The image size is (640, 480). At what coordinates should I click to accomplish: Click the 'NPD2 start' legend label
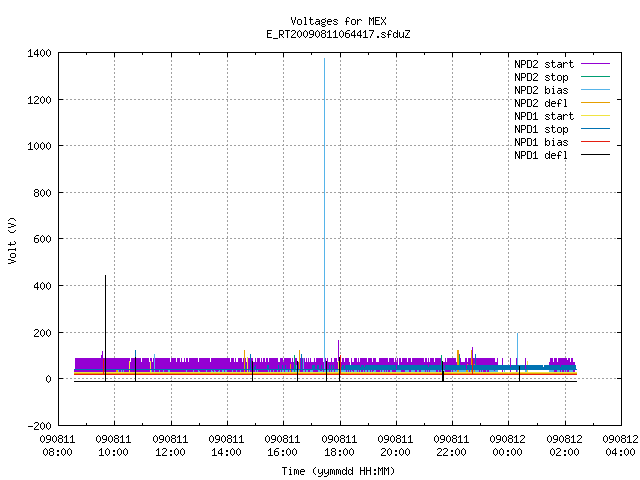(x=544, y=64)
